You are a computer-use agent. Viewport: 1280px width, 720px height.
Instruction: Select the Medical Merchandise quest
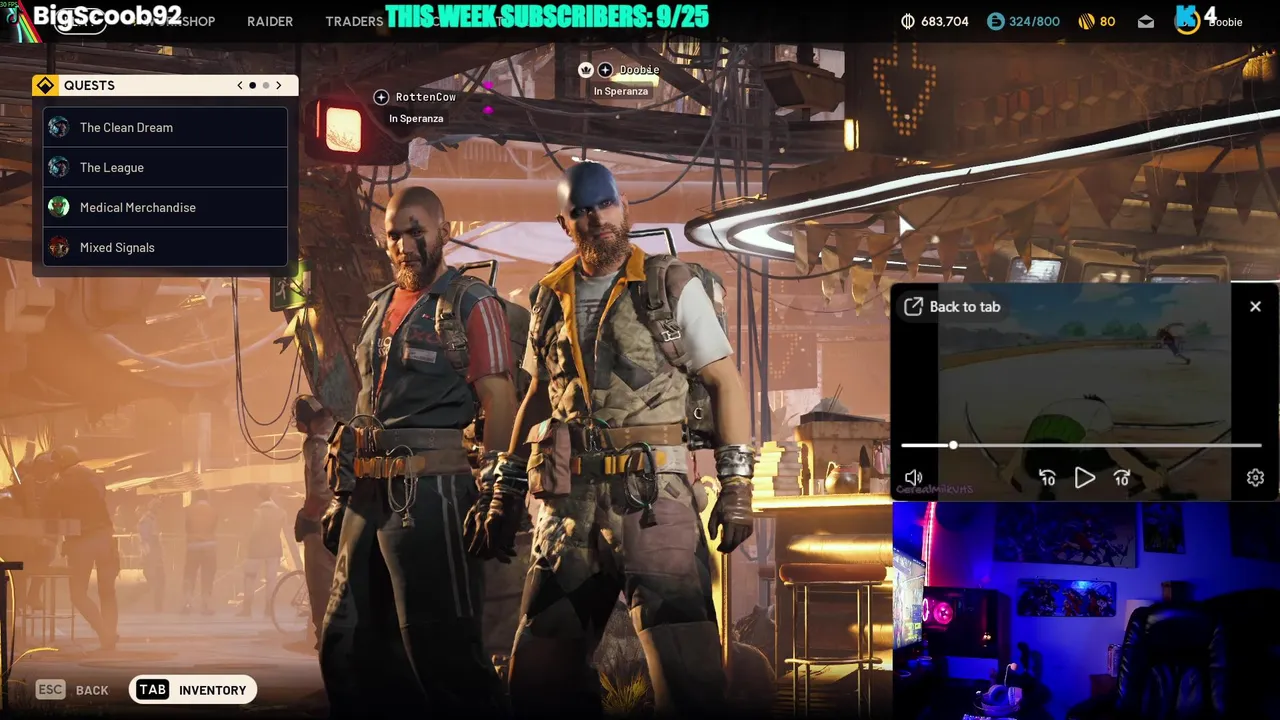[166, 207]
